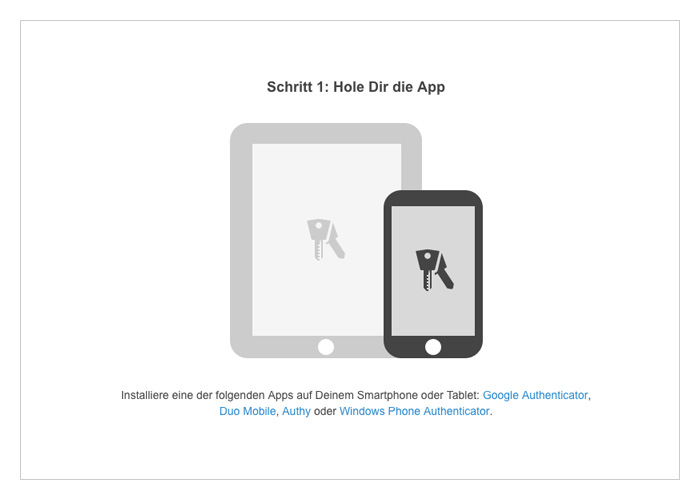The width and height of the screenshot is (700, 500).
Task: Click the phone's gray screen area
Action: (433, 271)
